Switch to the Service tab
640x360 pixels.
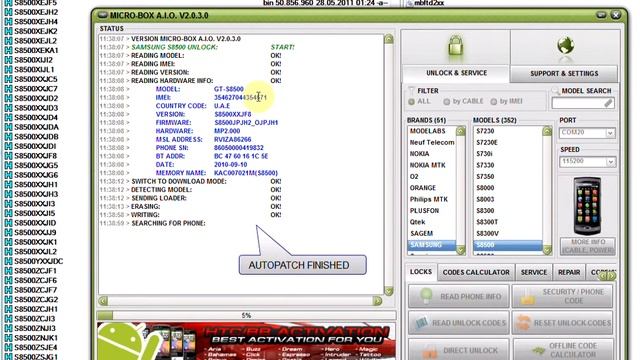point(533,272)
